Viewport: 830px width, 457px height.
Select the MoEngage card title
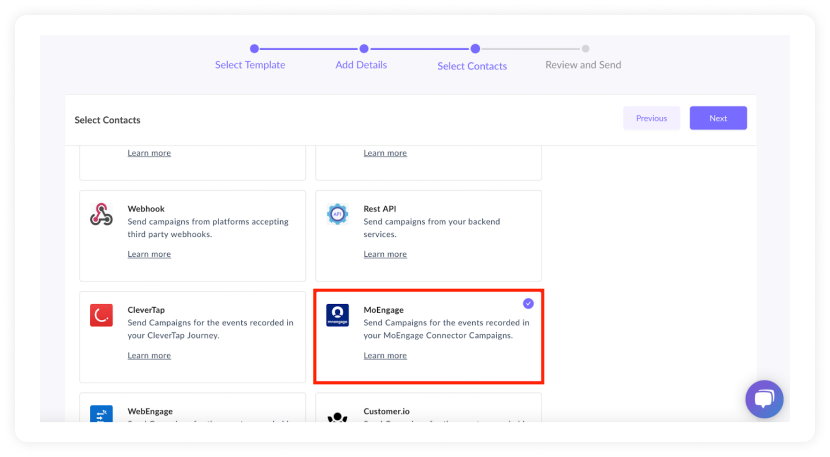click(x=384, y=310)
